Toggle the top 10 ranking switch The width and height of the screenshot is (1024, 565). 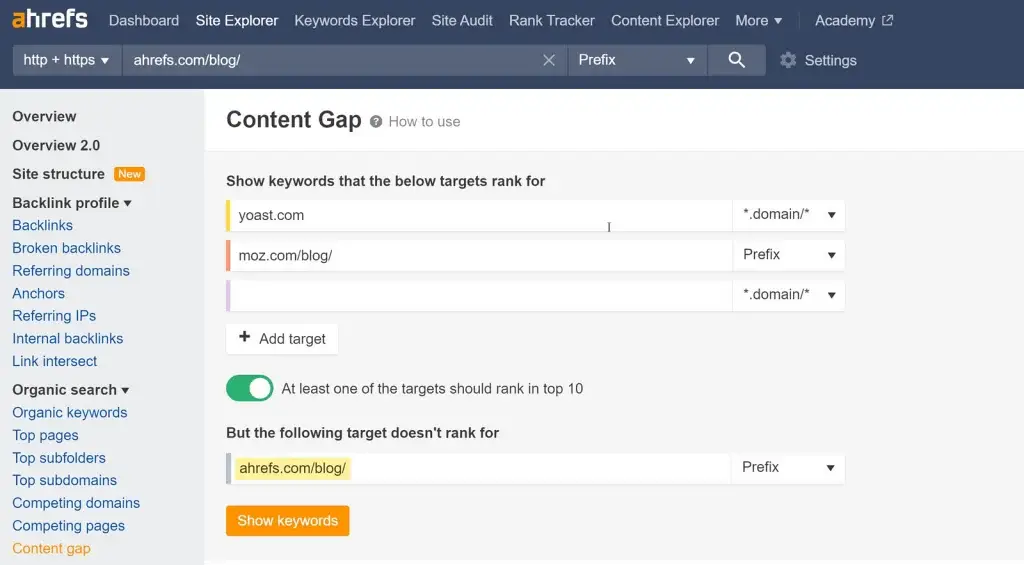tap(249, 388)
